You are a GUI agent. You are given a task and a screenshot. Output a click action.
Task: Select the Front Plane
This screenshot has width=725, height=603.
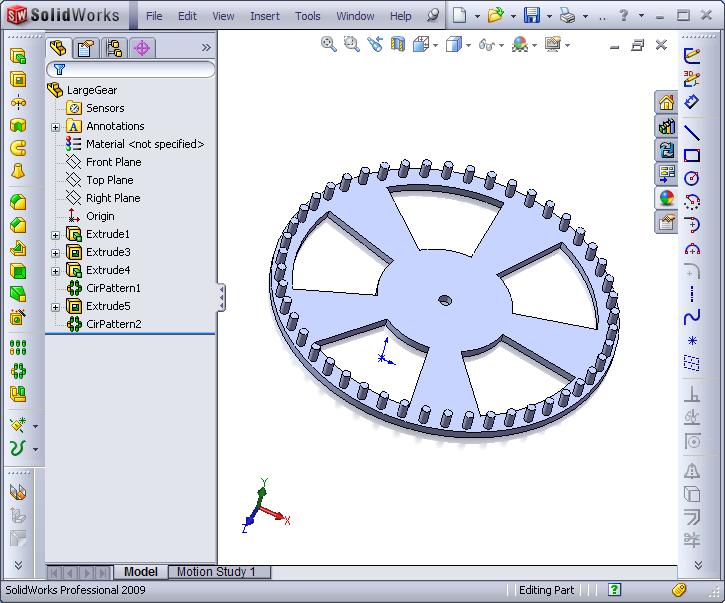[114, 162]
